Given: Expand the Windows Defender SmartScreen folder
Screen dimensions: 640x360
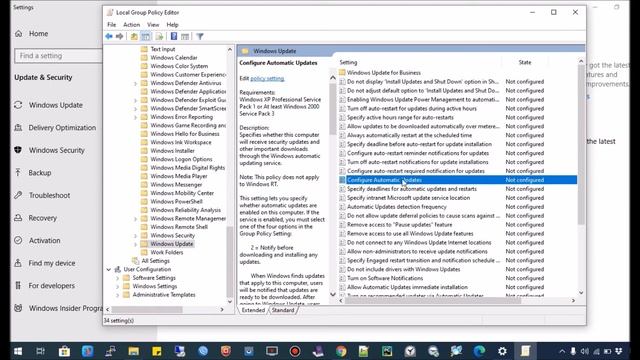Looking at the screenshot, I should 136,109.
